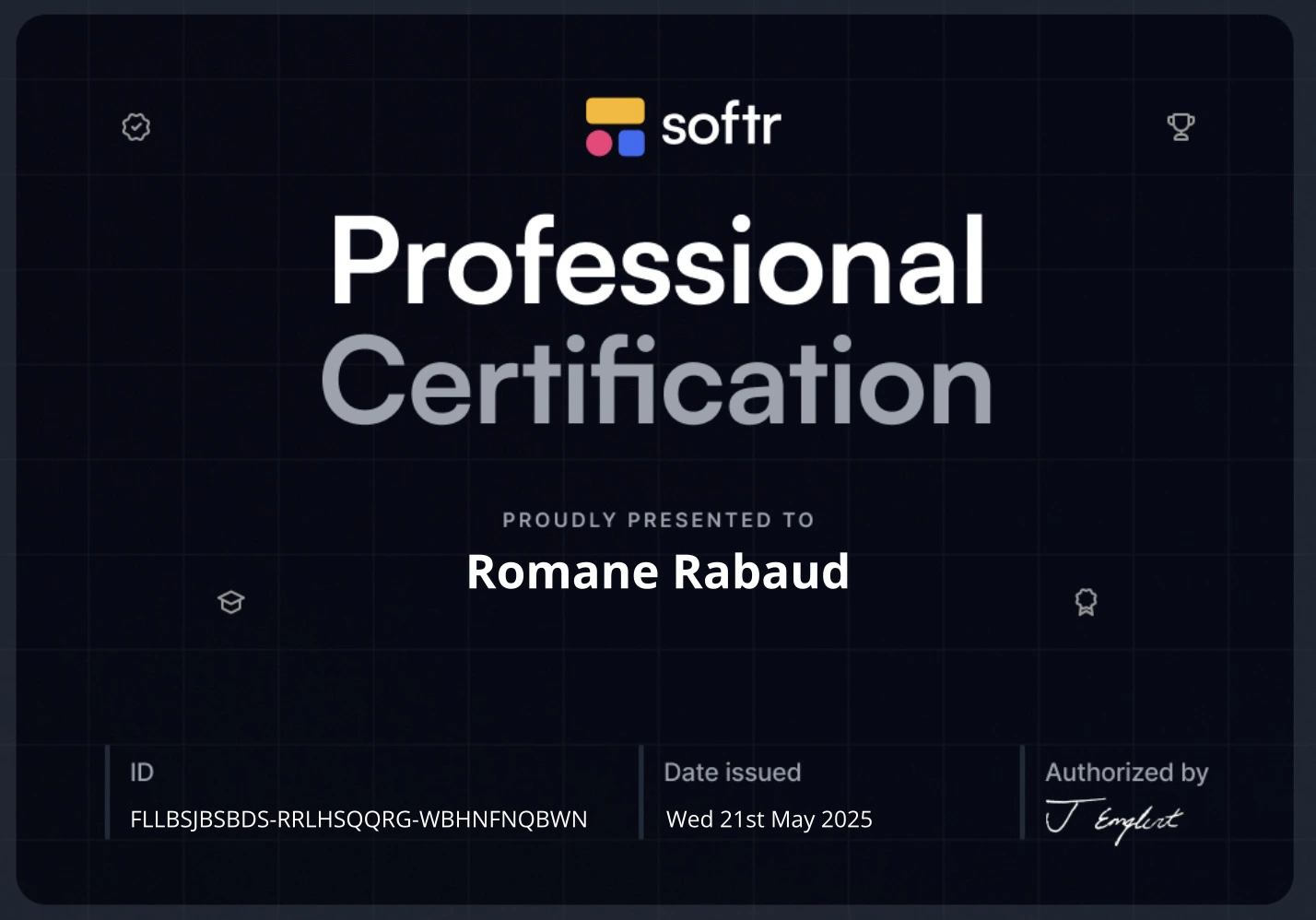Click the Proudly Presented To caption
This screenshot has width=1316, height=920.
coord(657,520)
